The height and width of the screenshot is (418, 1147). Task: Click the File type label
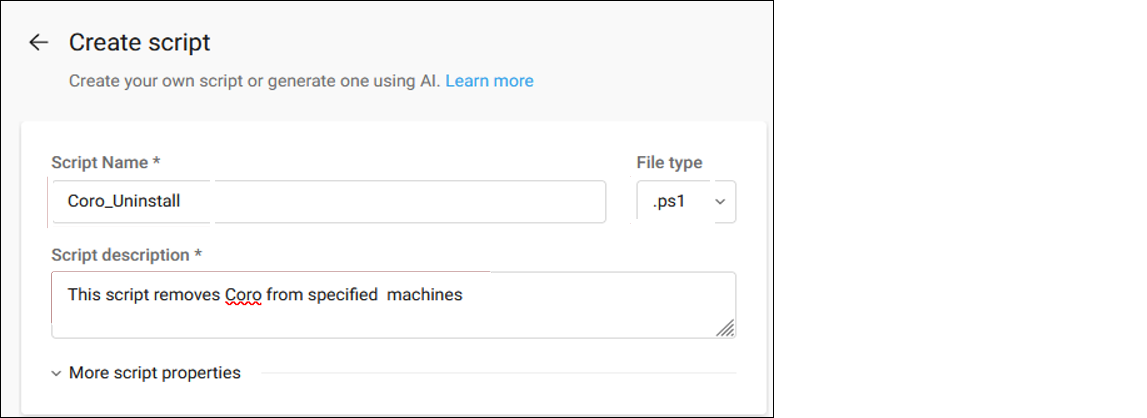tap(669, 162)
